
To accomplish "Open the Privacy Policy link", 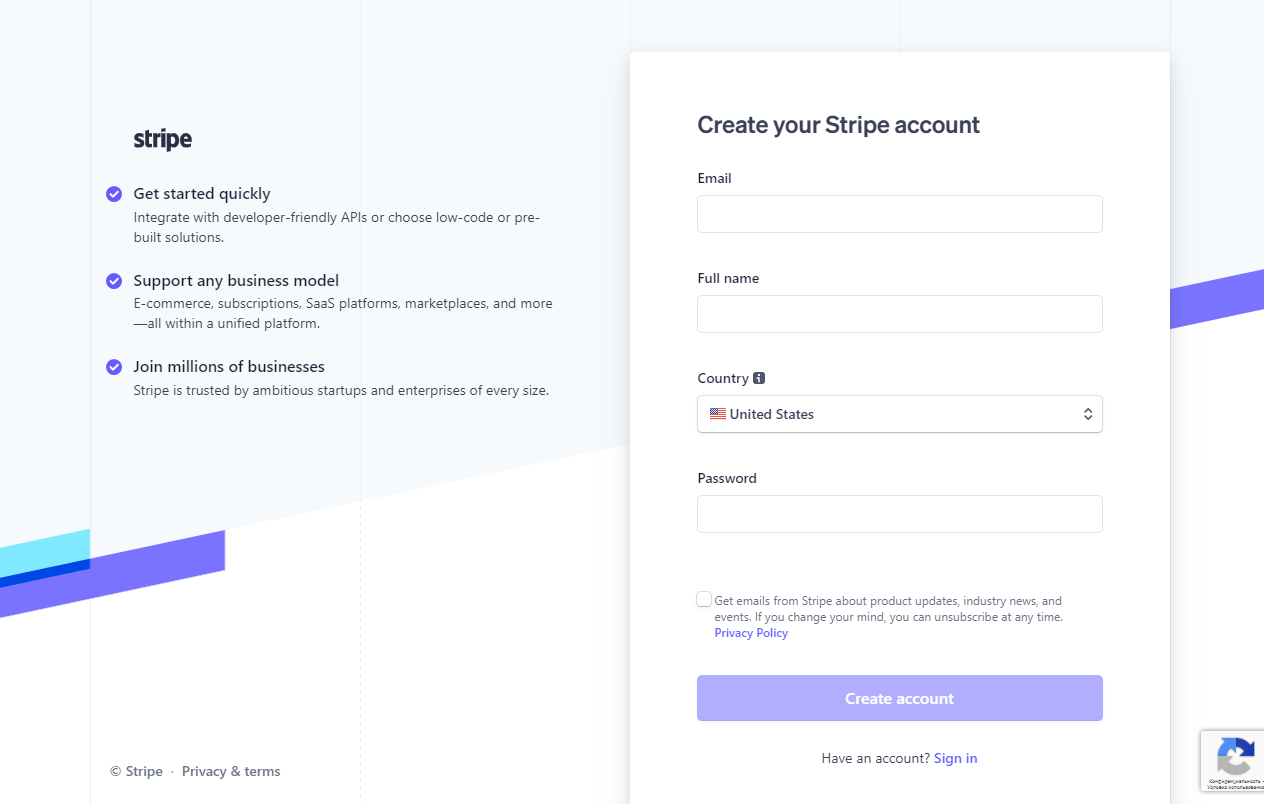I will point(751,633).
